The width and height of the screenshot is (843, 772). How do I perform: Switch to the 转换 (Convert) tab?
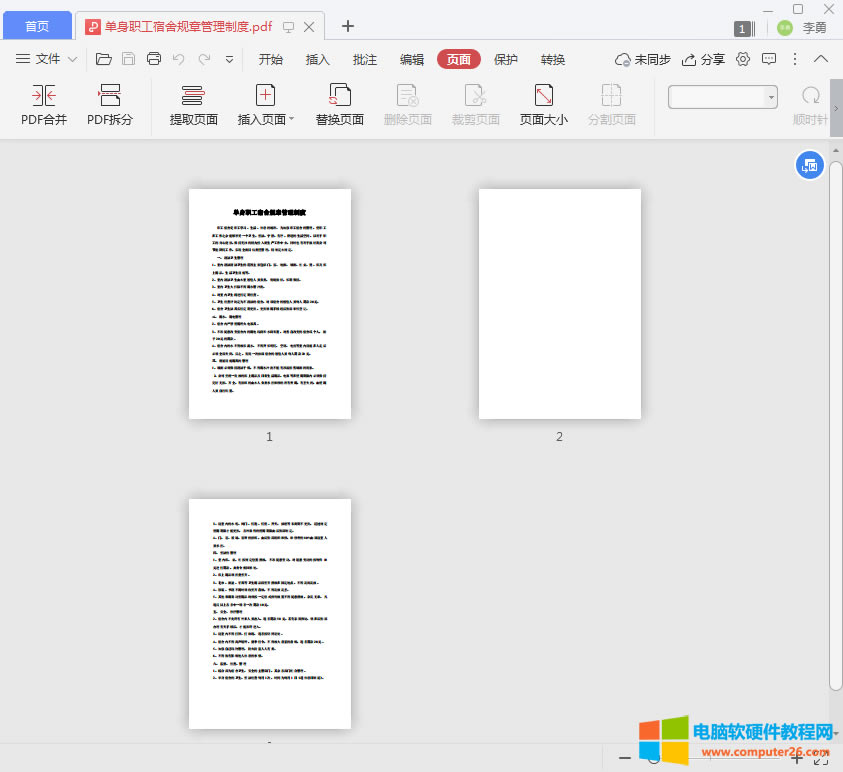[553, 59]
